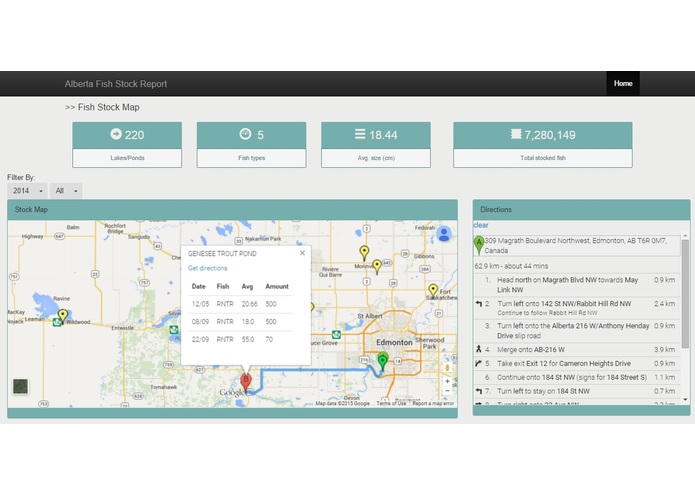
Task: Click the 7,280,149 total stocked fish value
Action: 550,135
